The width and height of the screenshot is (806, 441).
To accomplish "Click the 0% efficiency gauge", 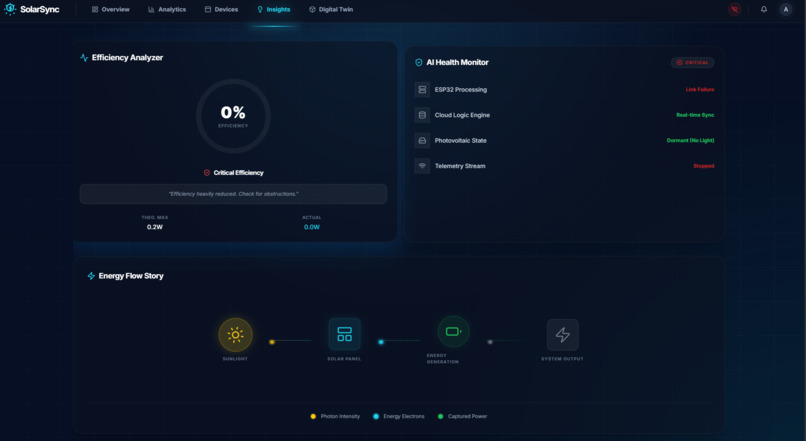I will tap(233, 116).
